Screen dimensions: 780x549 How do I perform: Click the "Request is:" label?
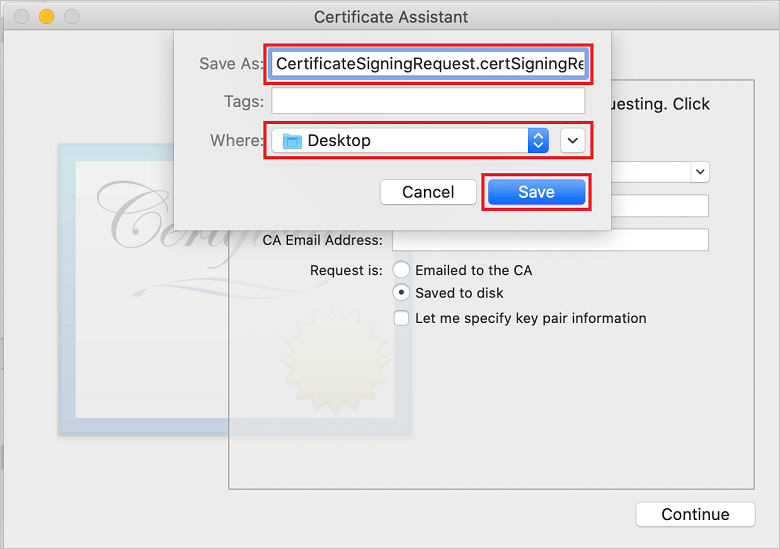pos(346,270)
